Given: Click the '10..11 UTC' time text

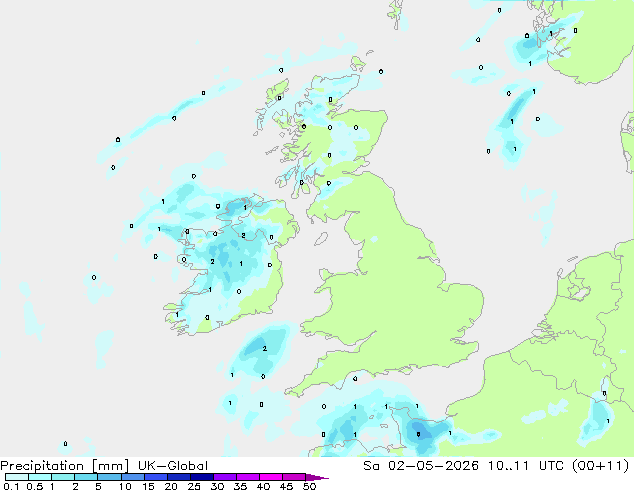Looking at the screenshot, I should tap(528, 466).
